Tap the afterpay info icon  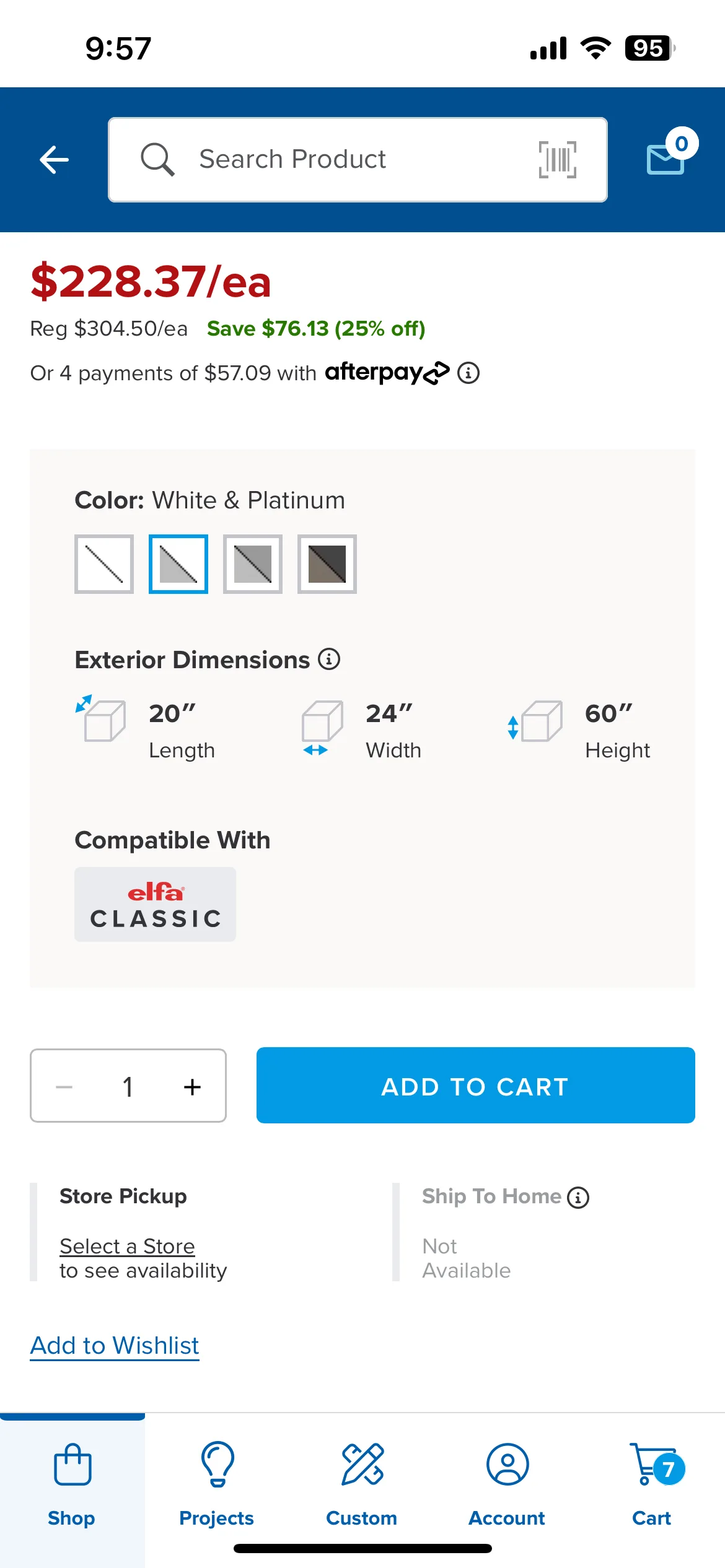468,373
